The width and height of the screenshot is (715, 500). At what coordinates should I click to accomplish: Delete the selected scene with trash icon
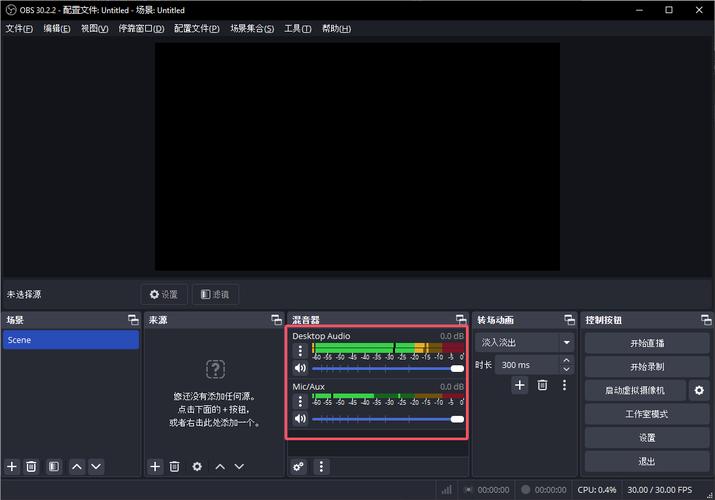coord(31,466)
